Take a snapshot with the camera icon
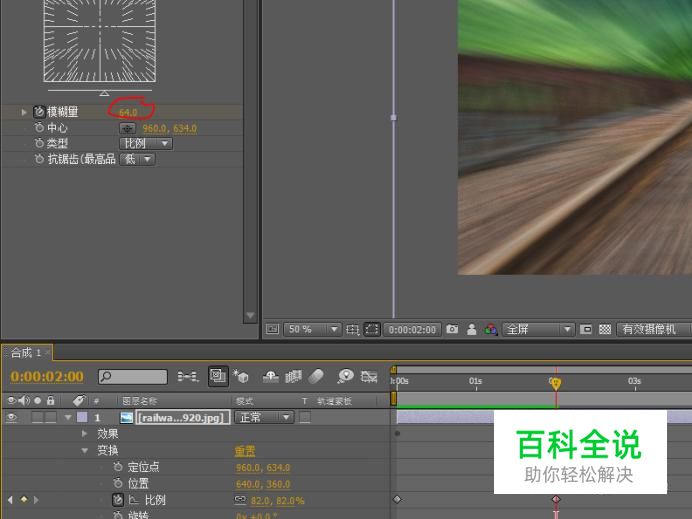692x519 pixels. click(x=452, y=329)
